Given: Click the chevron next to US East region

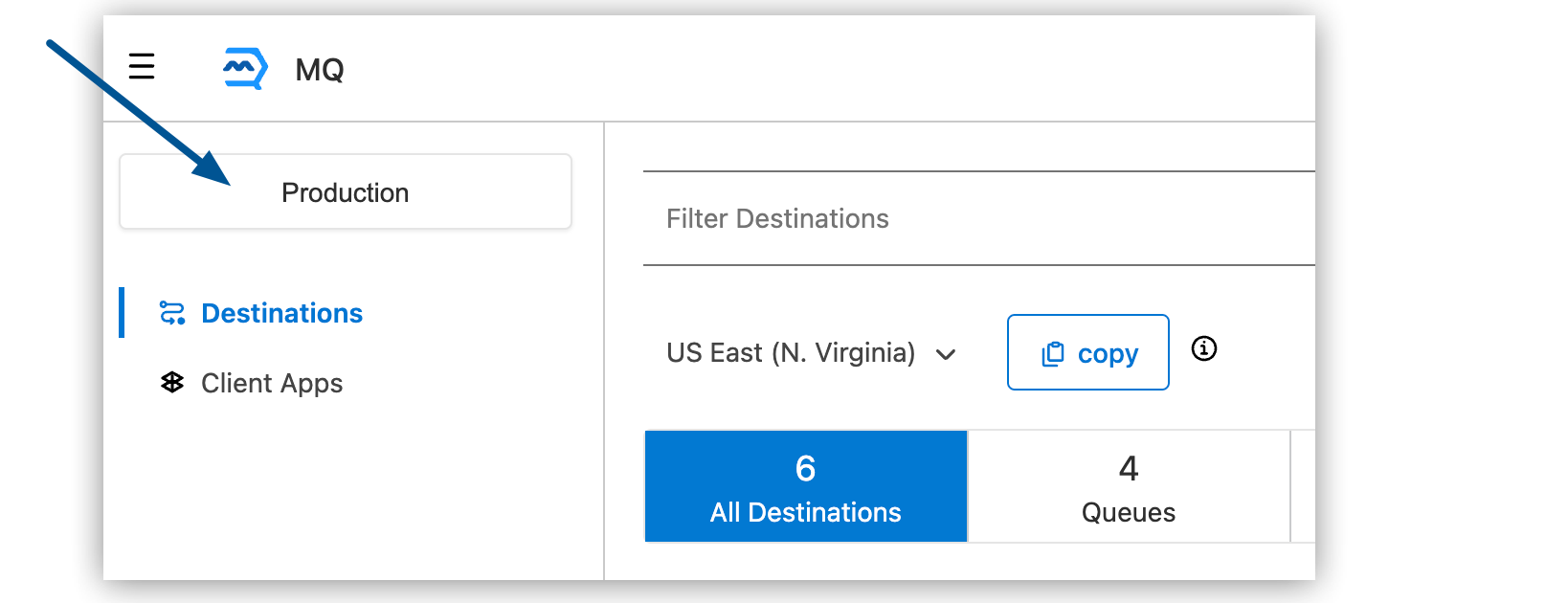Looking at the screenshot, I should tap(946, 354).
